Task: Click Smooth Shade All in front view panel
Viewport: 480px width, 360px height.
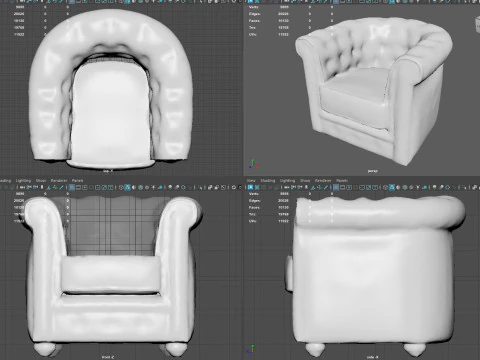Action: [127, 188]
